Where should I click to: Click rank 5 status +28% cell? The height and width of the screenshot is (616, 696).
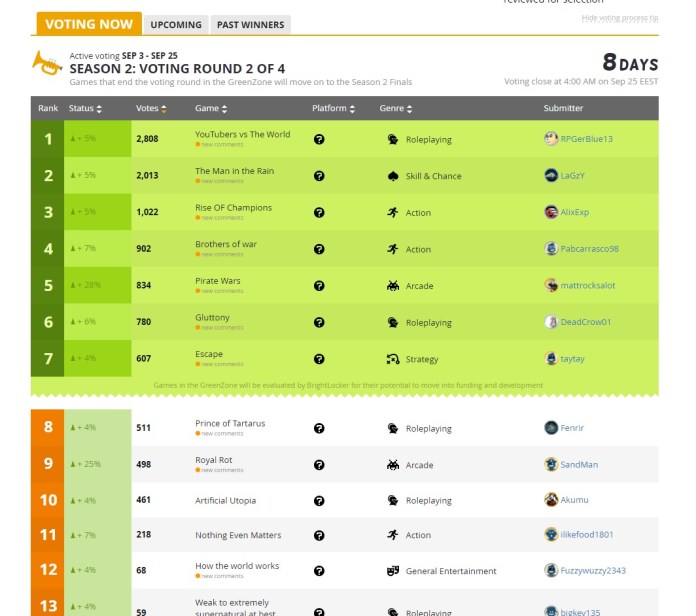click(97, 285)
